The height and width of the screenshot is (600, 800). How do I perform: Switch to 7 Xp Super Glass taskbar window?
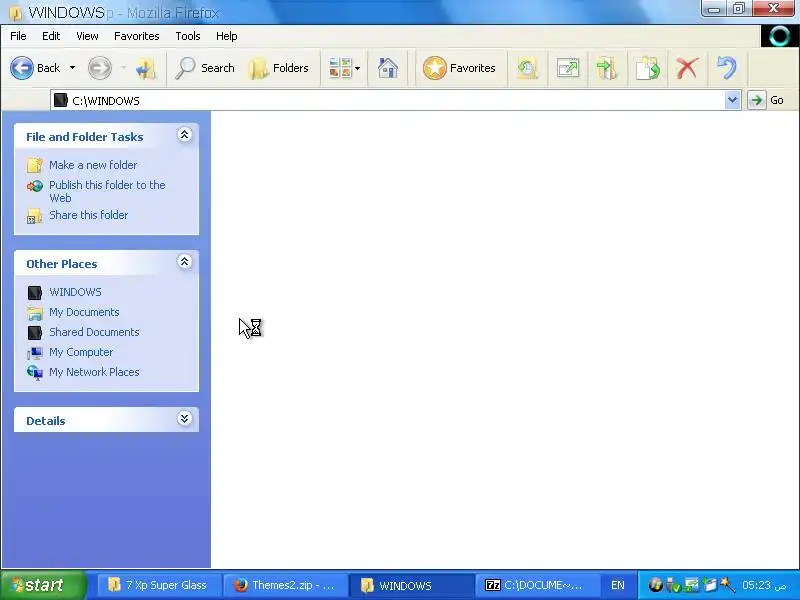click(x=159, y=585)
